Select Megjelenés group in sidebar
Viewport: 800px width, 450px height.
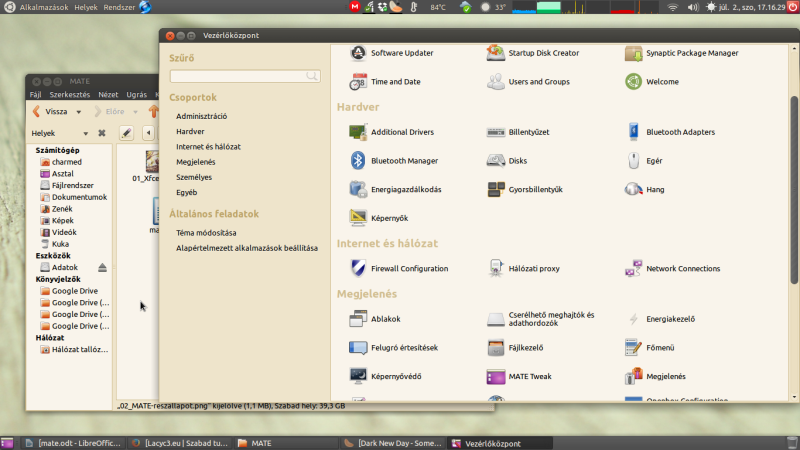(196, 162)
